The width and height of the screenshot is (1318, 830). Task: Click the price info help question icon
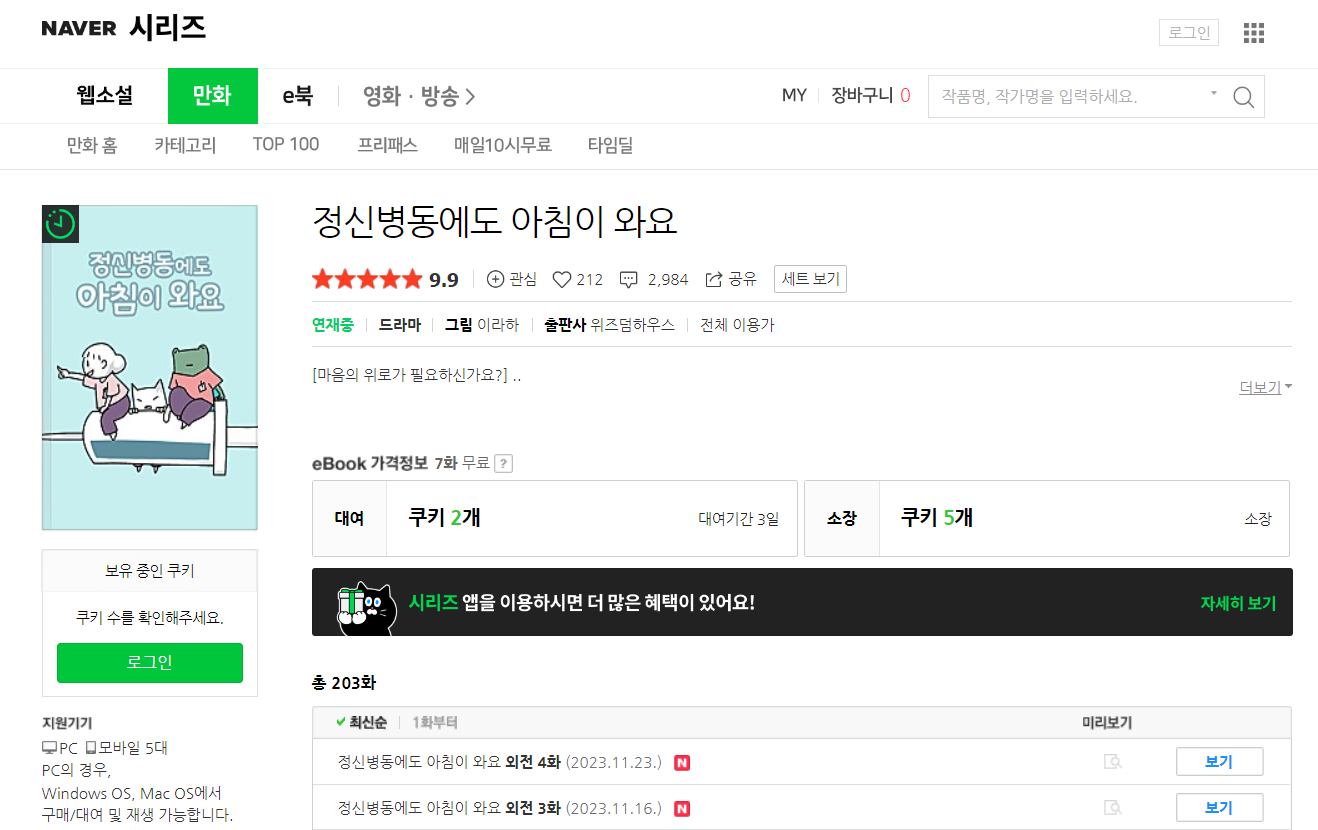(504, 463)
